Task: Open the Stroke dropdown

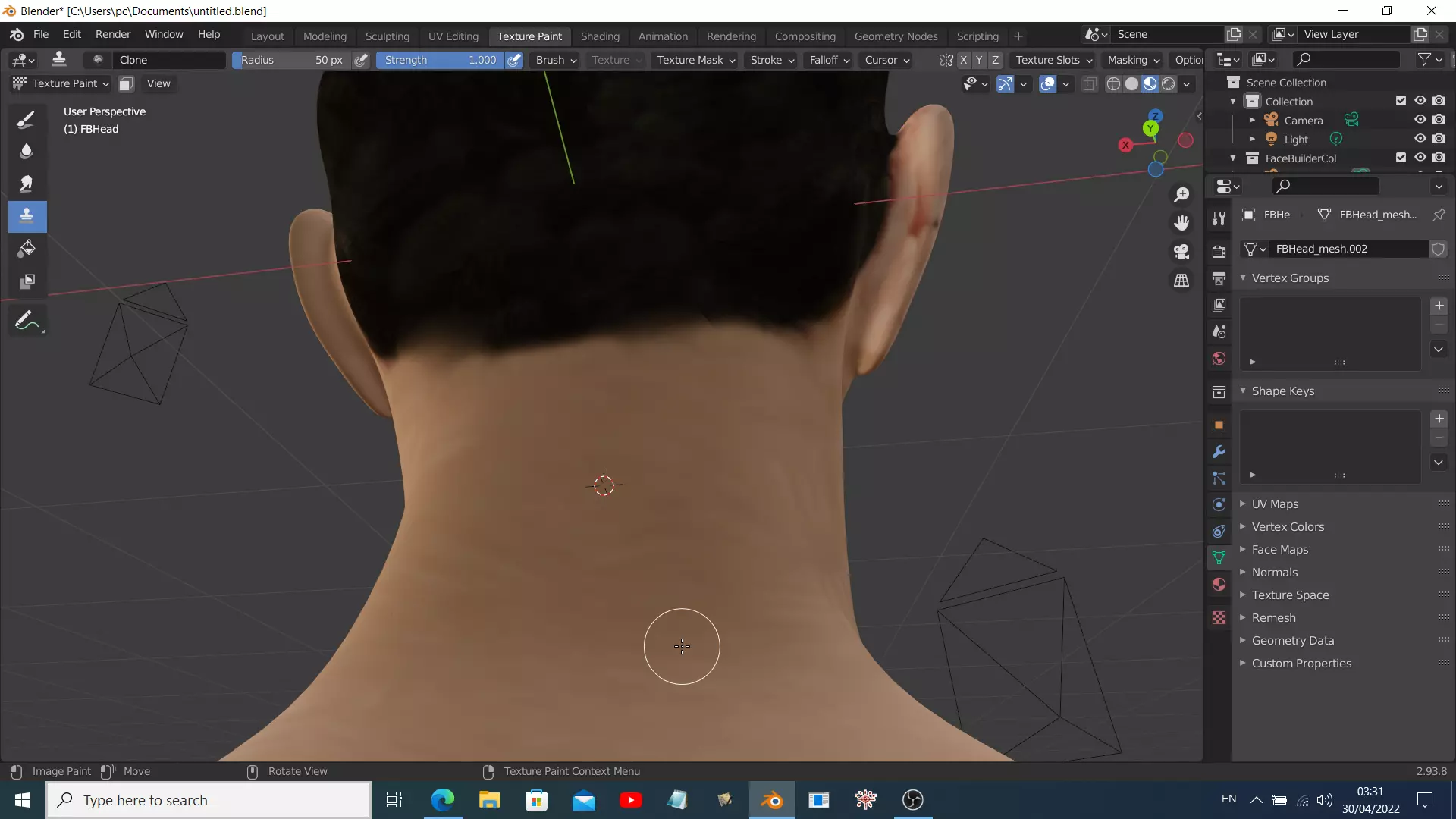Action: [772, 60]
